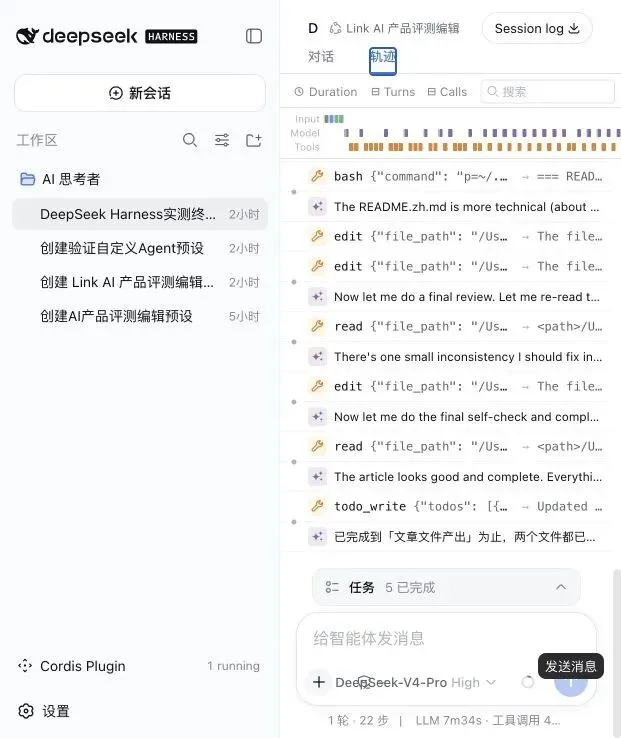621x738 pixels.
Task: Open the 已完成到「文章文件产出」 message
Action: (457, 537)
